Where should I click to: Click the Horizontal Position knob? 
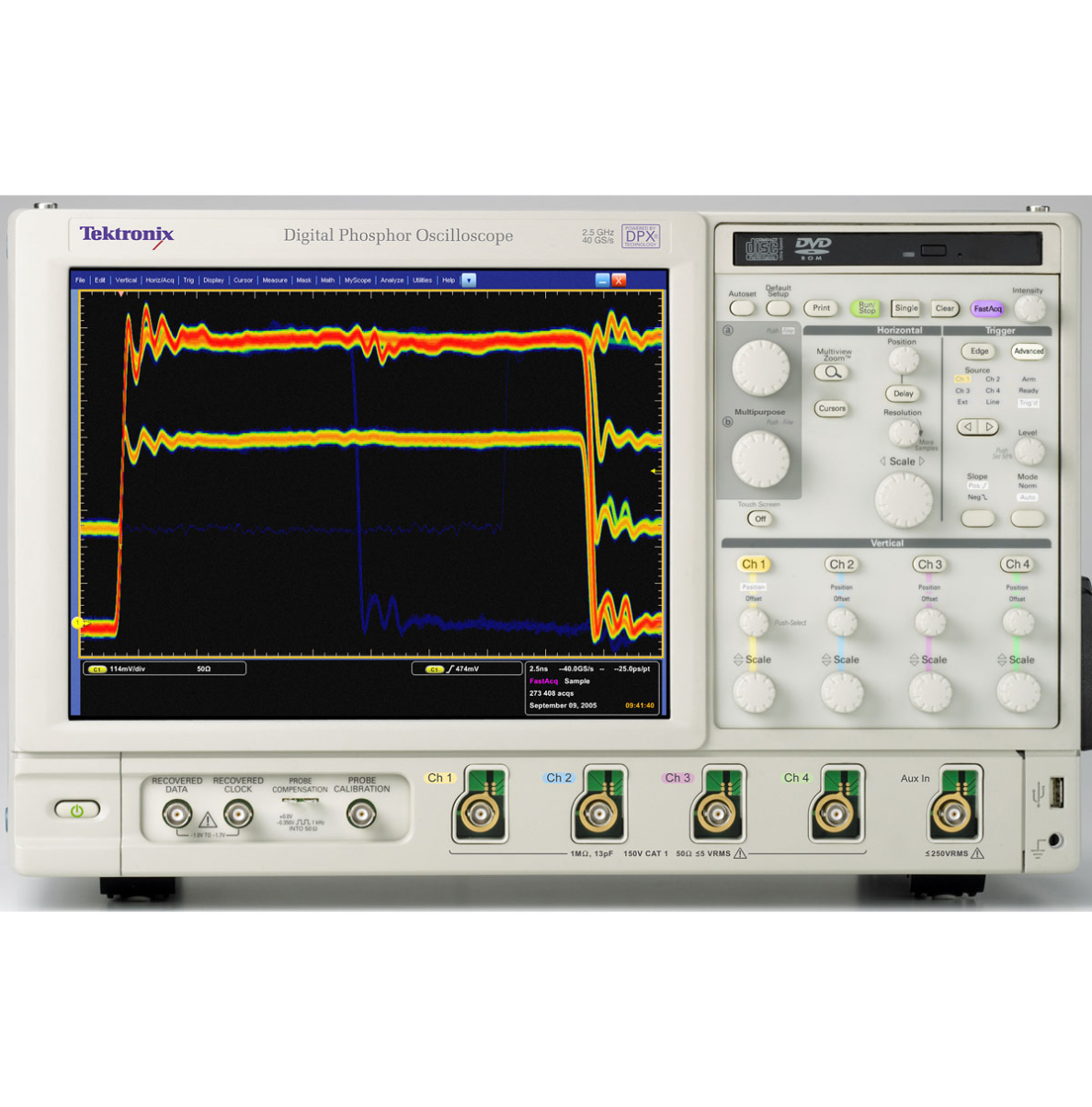904,361
